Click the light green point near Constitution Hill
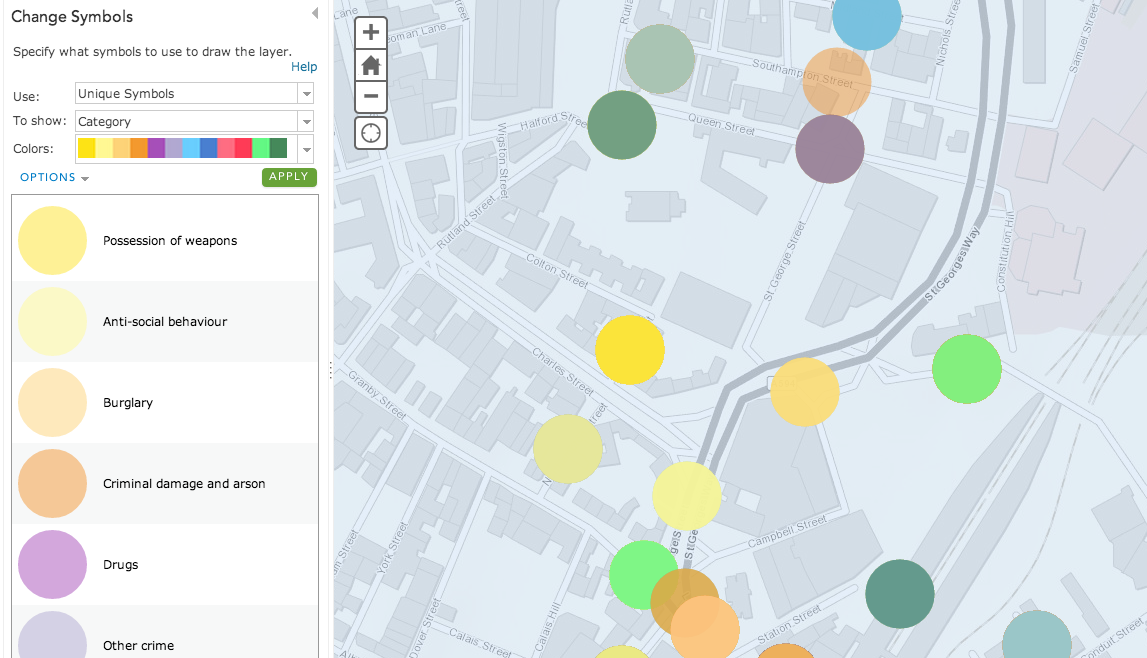1147x658 pixels. 966,369
